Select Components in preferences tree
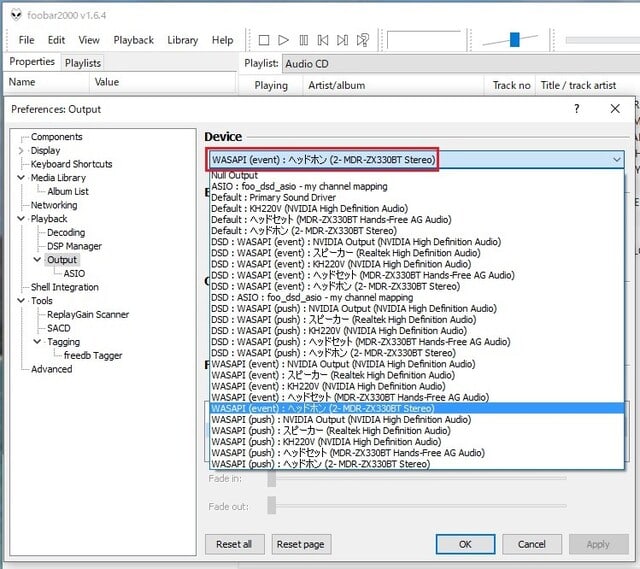This screenshot has width=640, height=569. pos(57,137)
